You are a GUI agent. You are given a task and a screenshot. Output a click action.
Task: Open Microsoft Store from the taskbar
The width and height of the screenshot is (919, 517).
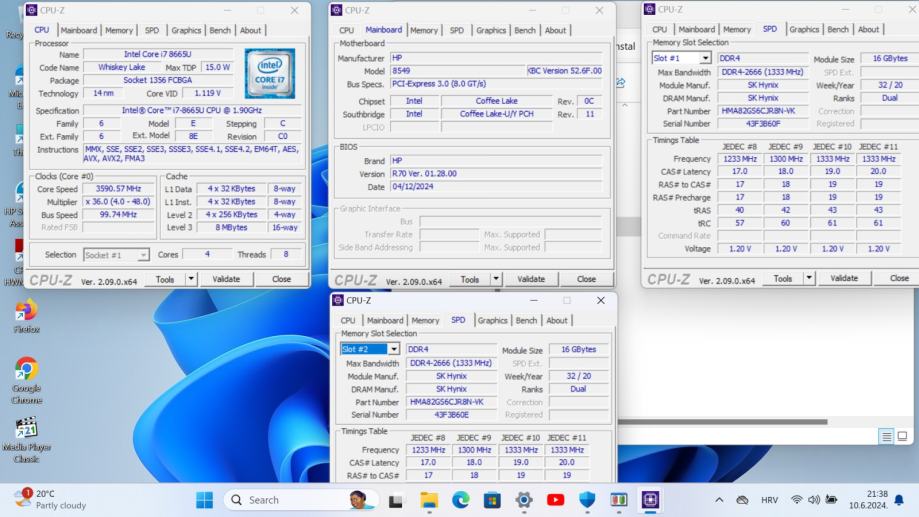[x=492, y=500]
